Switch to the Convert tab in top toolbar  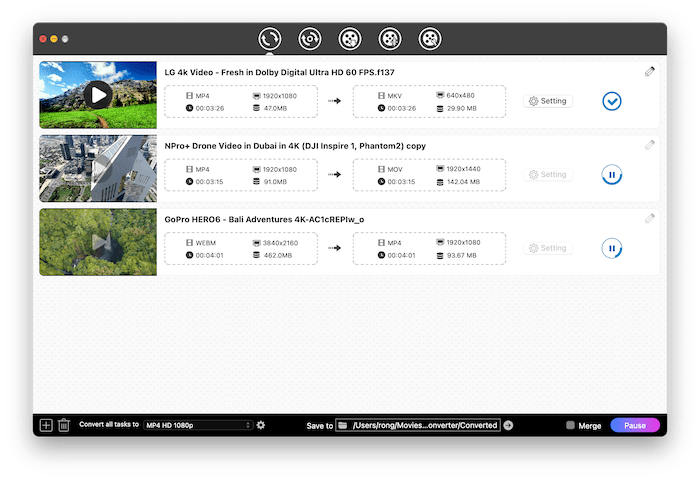tap(269, 39)
